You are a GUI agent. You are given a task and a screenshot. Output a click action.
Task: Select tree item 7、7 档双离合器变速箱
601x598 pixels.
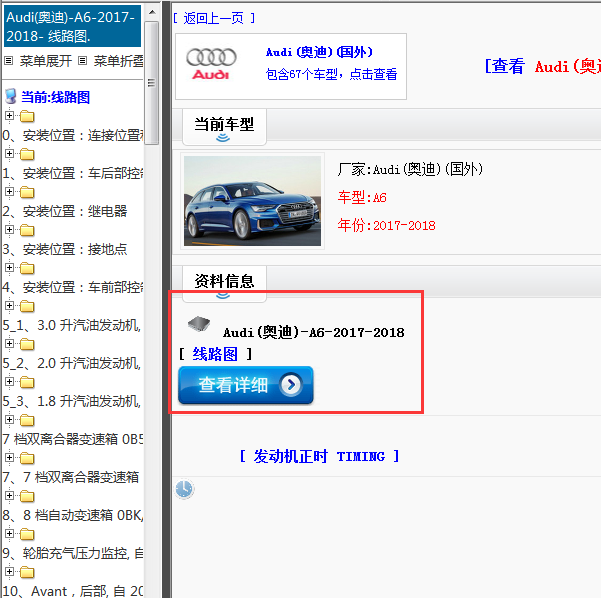pyautogui.click(x=71, y=477)
